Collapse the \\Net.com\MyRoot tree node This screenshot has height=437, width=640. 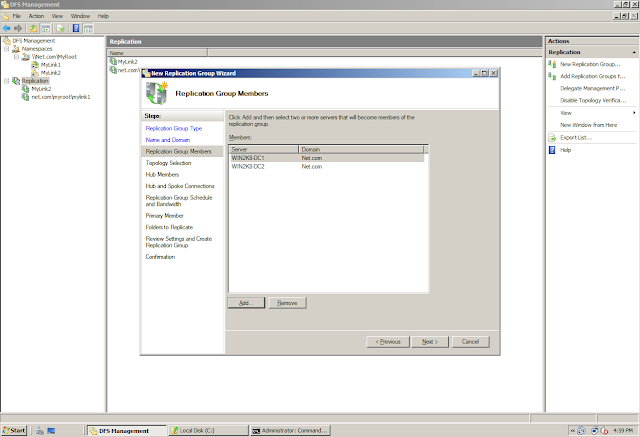click(16, 57)
